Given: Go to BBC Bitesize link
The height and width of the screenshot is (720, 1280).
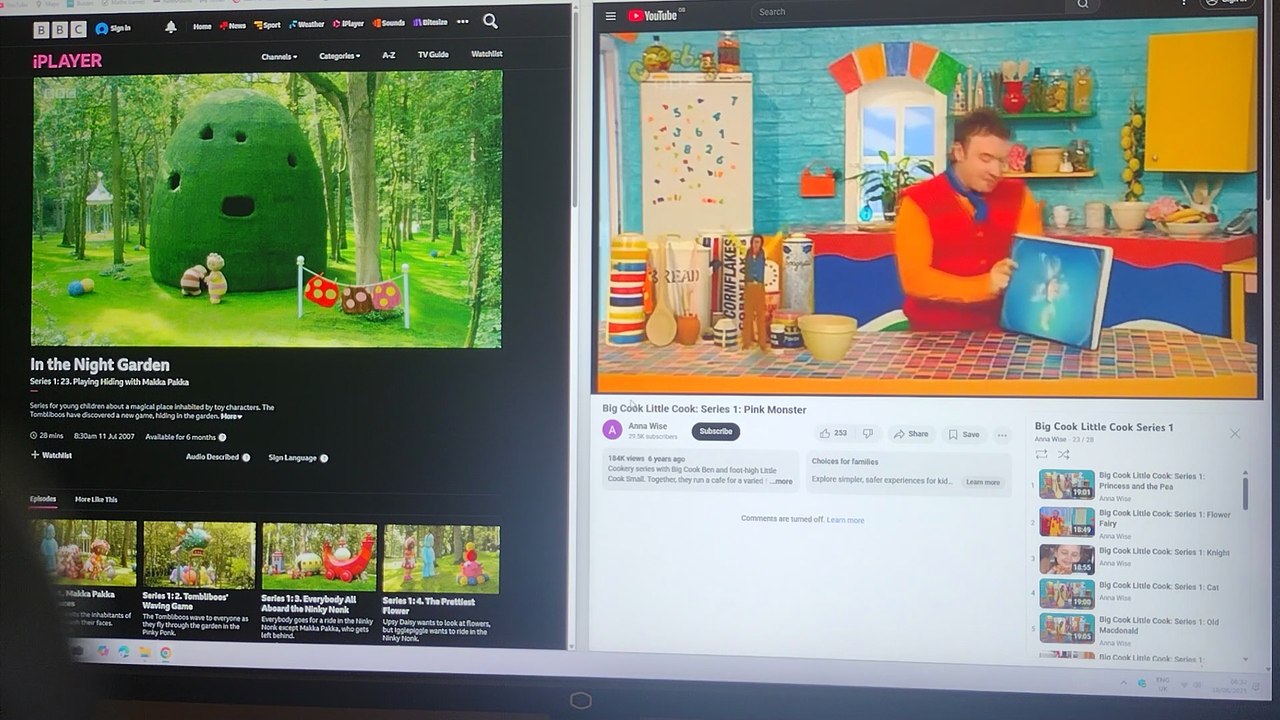Looking at the screenshot, I should pyautogui.click(x=430, y=22).
